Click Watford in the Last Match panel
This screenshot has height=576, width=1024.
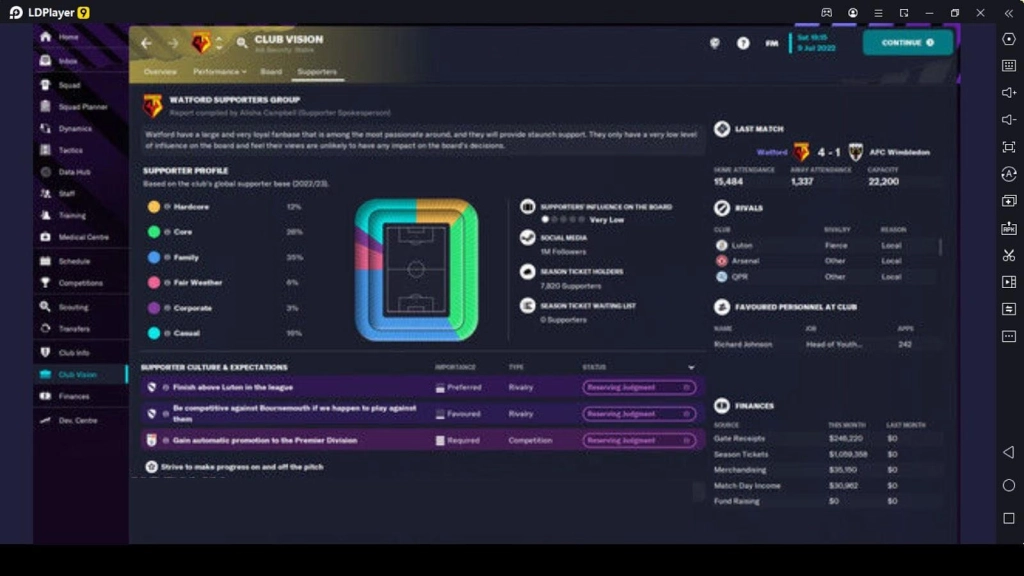tap(772, 152)
